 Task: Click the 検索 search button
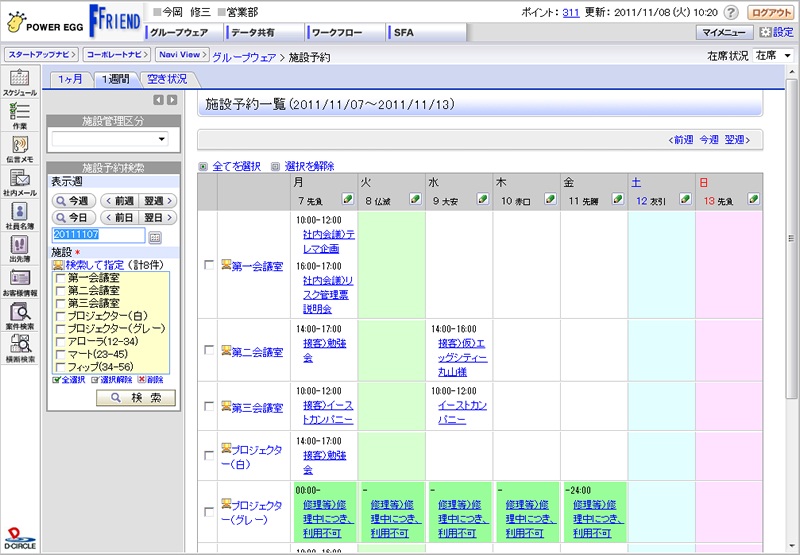click(136, 397)
